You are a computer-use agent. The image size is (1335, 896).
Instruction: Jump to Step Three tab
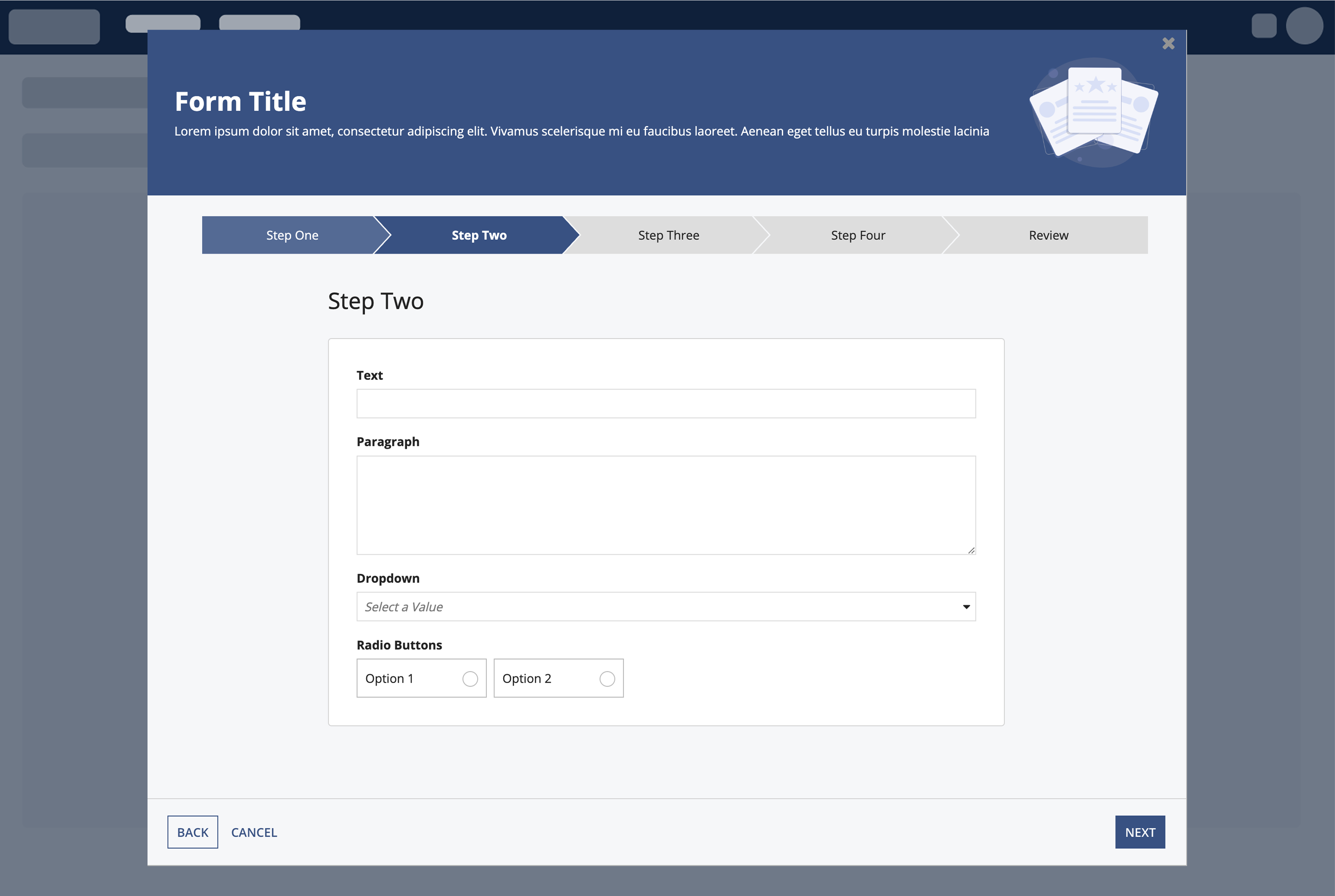[x=668, y=235]
